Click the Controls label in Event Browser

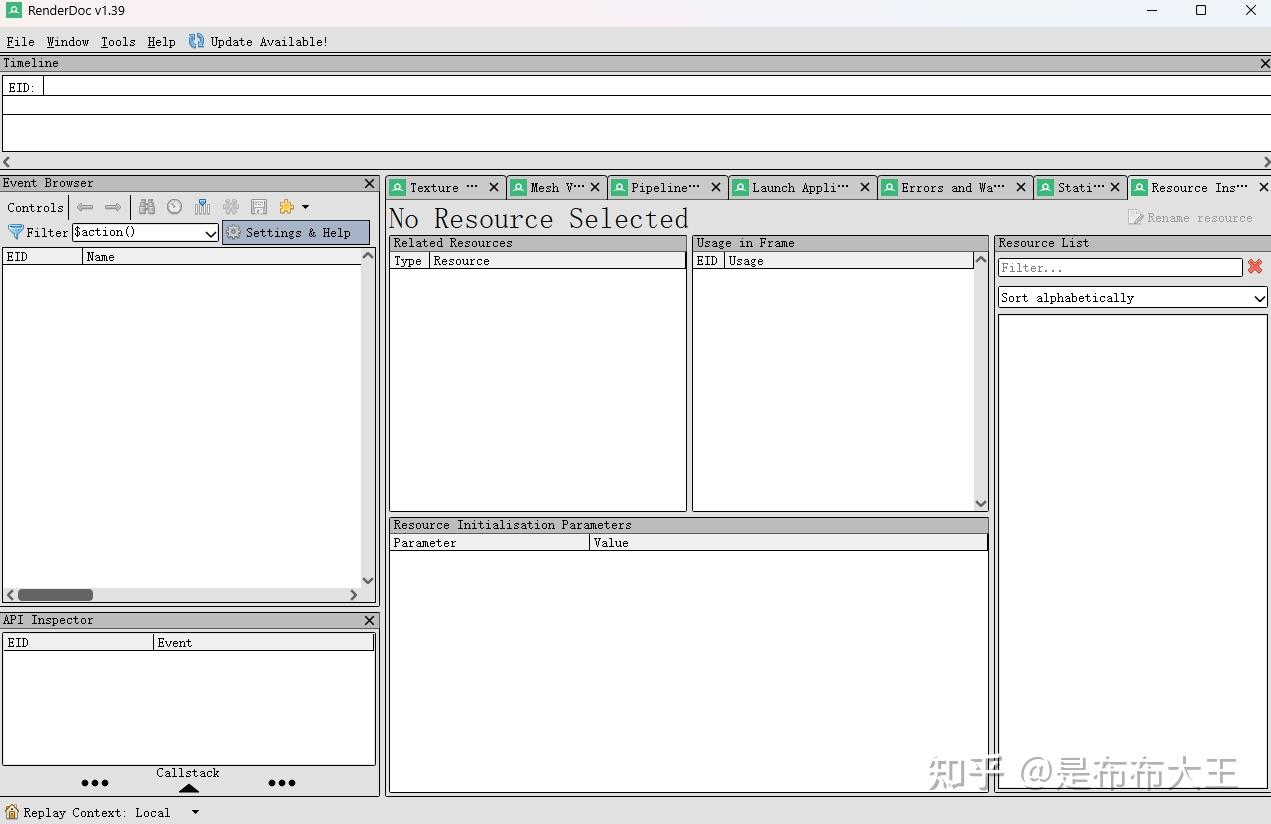pyautogui.click(x=35, y=208)
